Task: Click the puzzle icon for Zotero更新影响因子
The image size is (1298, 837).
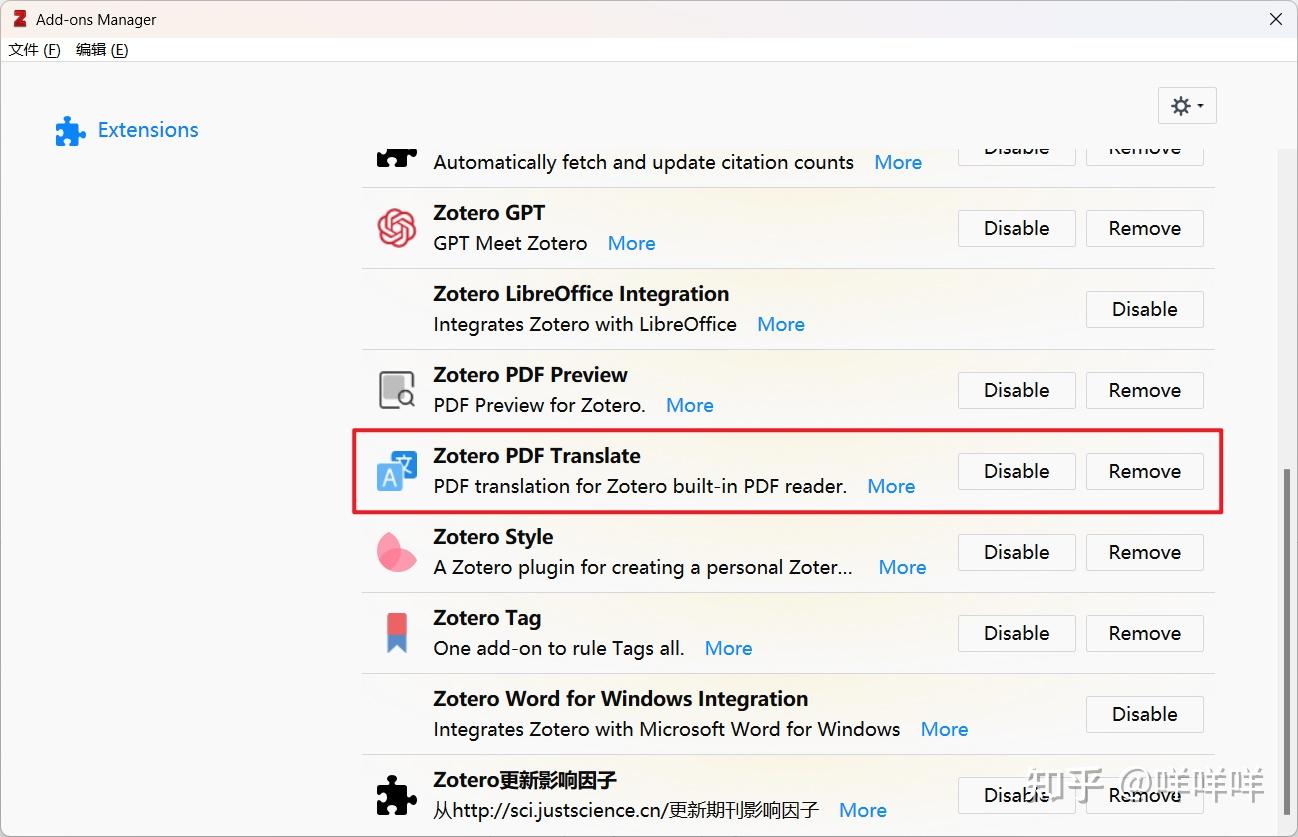Action: tap(397, 796)
